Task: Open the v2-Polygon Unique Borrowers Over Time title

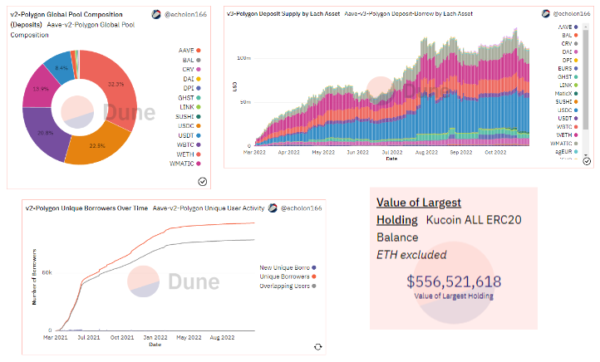Action: 86,208
